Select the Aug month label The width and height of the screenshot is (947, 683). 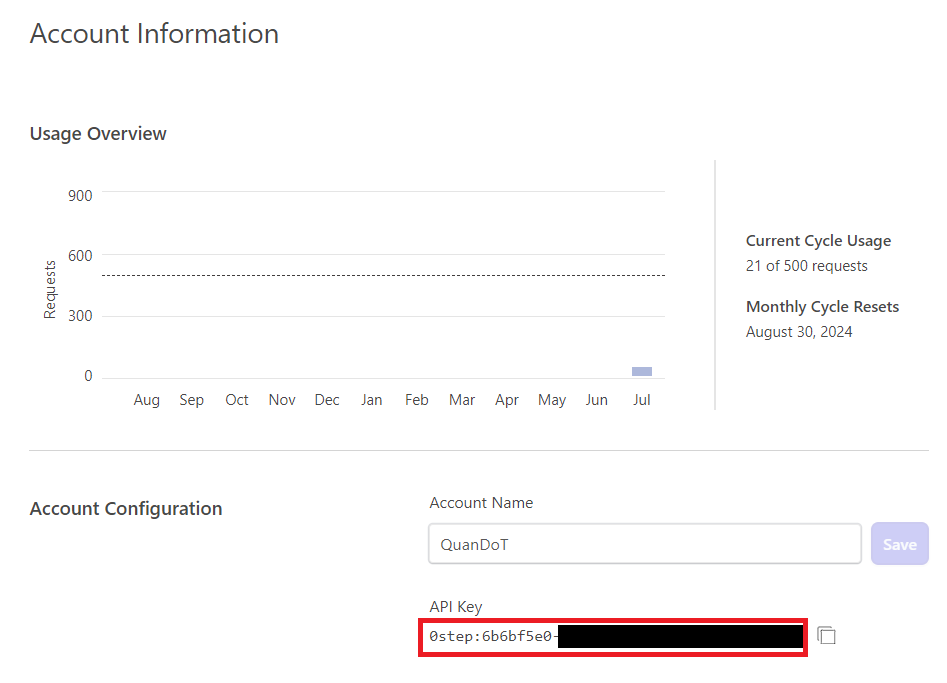[146, 399]
